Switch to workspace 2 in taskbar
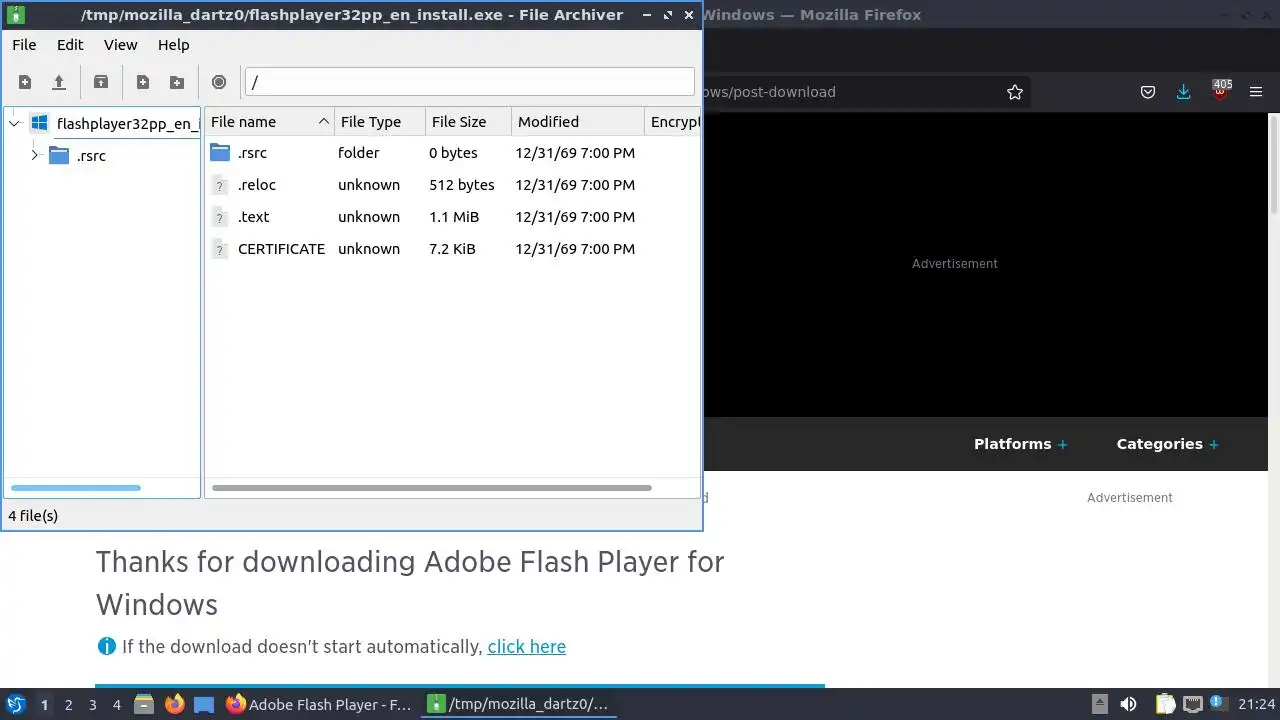 (x=68, y=705)
